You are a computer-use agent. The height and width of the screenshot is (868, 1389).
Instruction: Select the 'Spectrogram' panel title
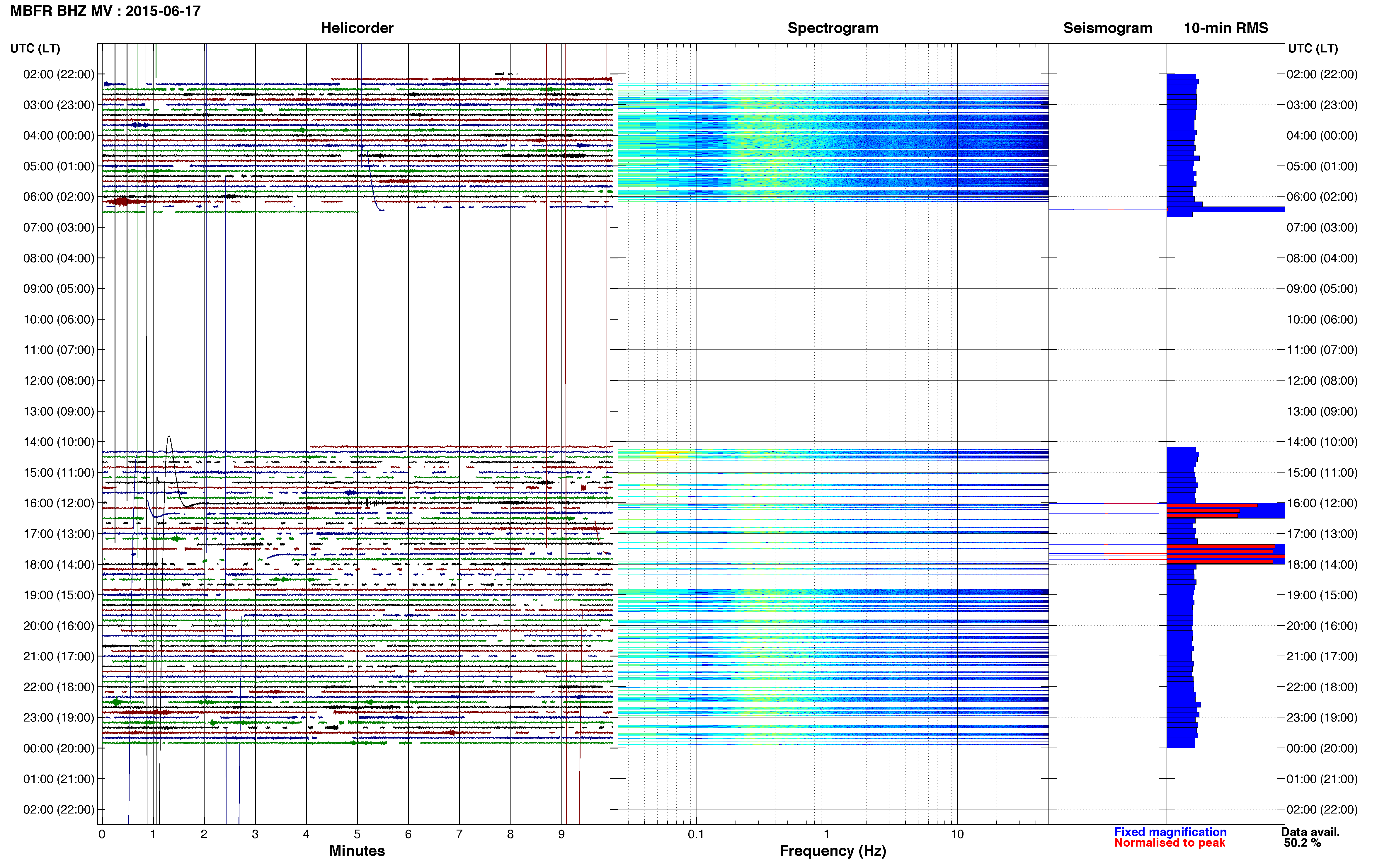(x=833, y=28)
